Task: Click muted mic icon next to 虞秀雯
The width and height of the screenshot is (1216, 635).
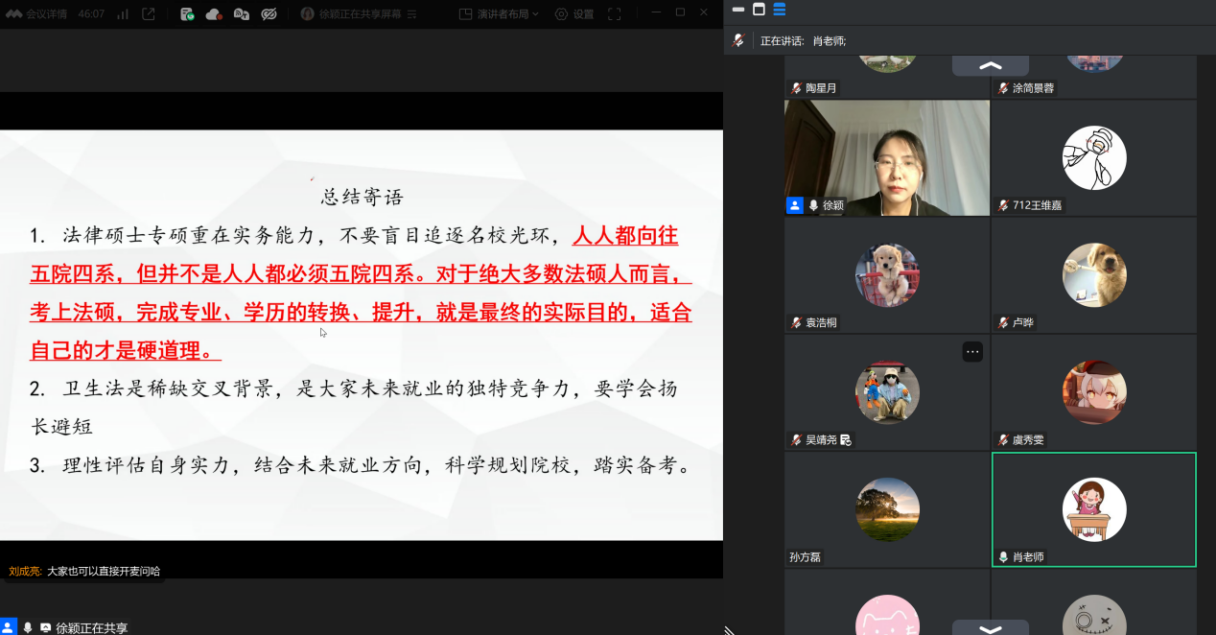Action: click(x=1003, y=440)
